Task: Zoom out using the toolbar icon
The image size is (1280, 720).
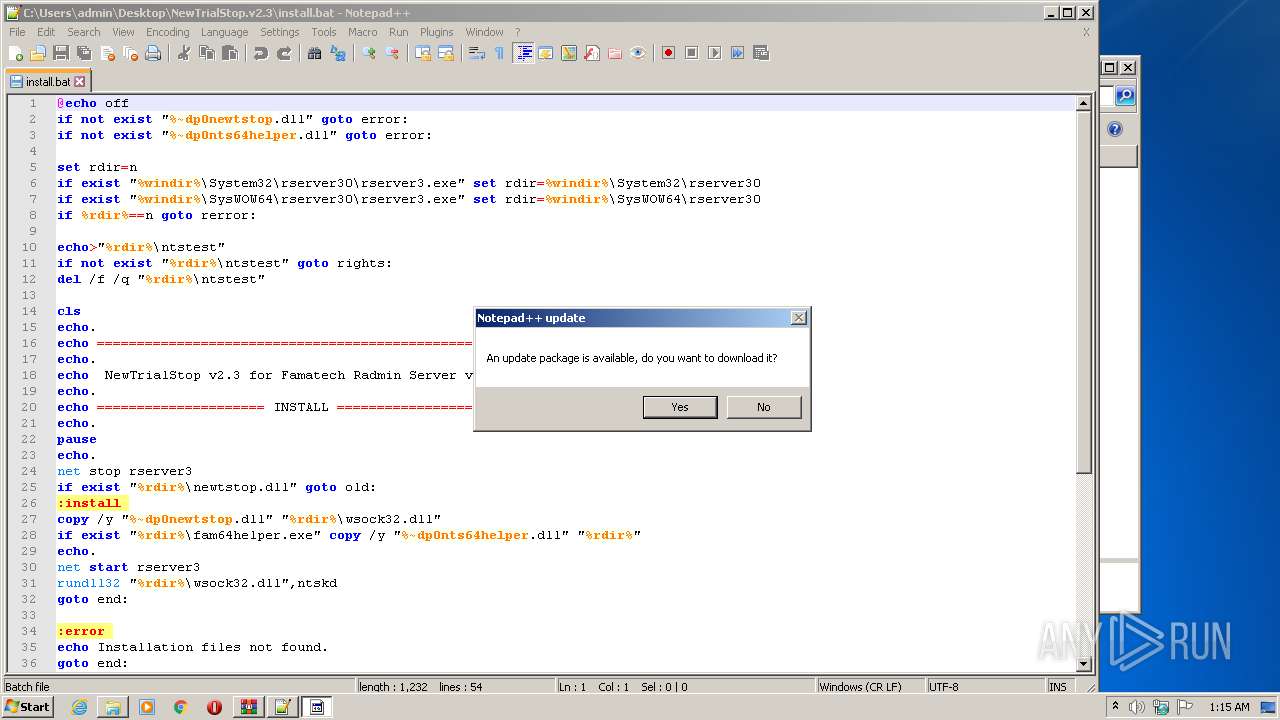Action: [392, 53]
